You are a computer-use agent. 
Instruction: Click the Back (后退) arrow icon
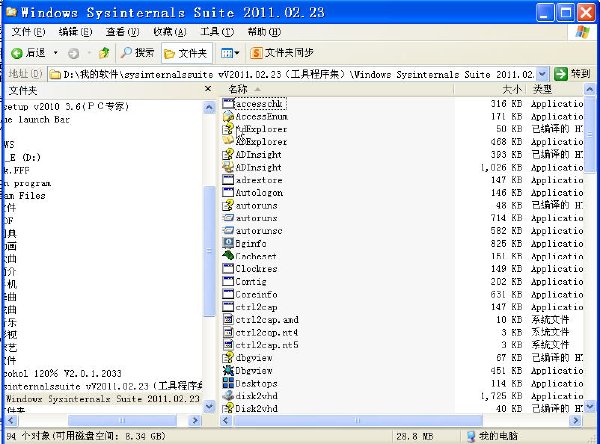pyautogui.click(x=16, y=53)
